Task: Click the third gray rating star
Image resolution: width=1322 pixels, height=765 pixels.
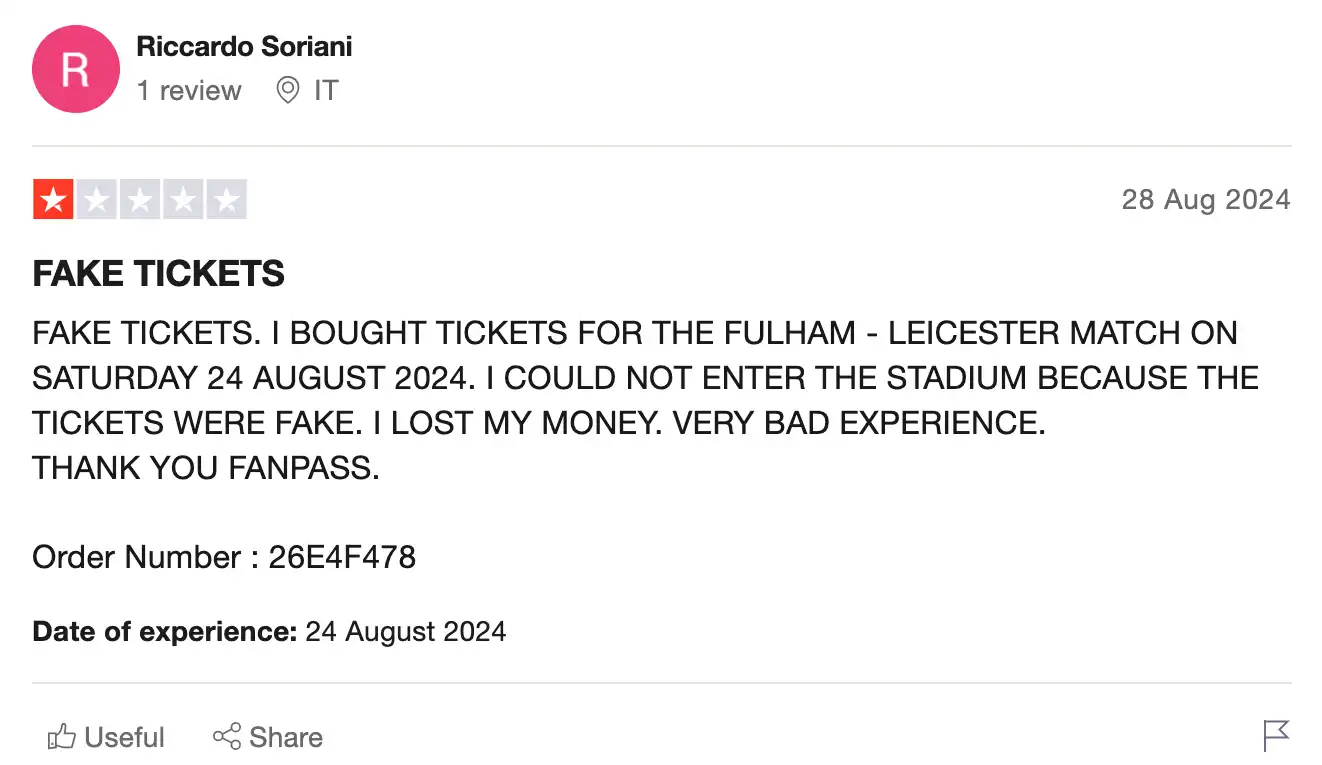Action: 140,200
